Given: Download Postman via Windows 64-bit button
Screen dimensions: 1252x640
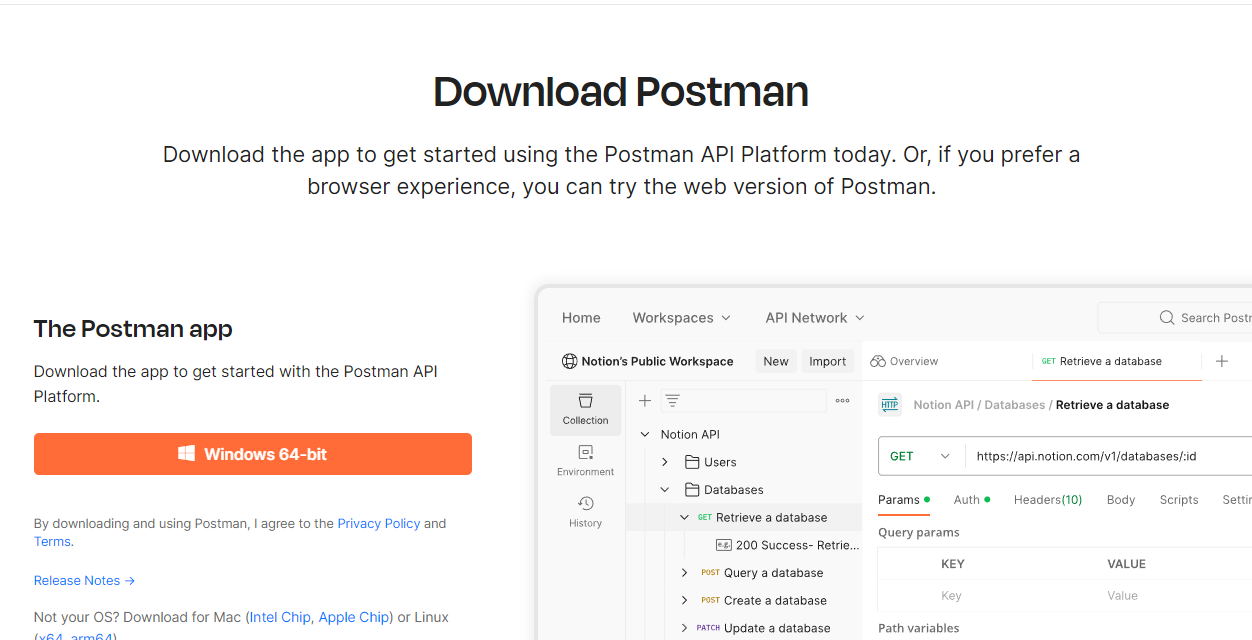Looking at the screenshot, I should point(252,454).
